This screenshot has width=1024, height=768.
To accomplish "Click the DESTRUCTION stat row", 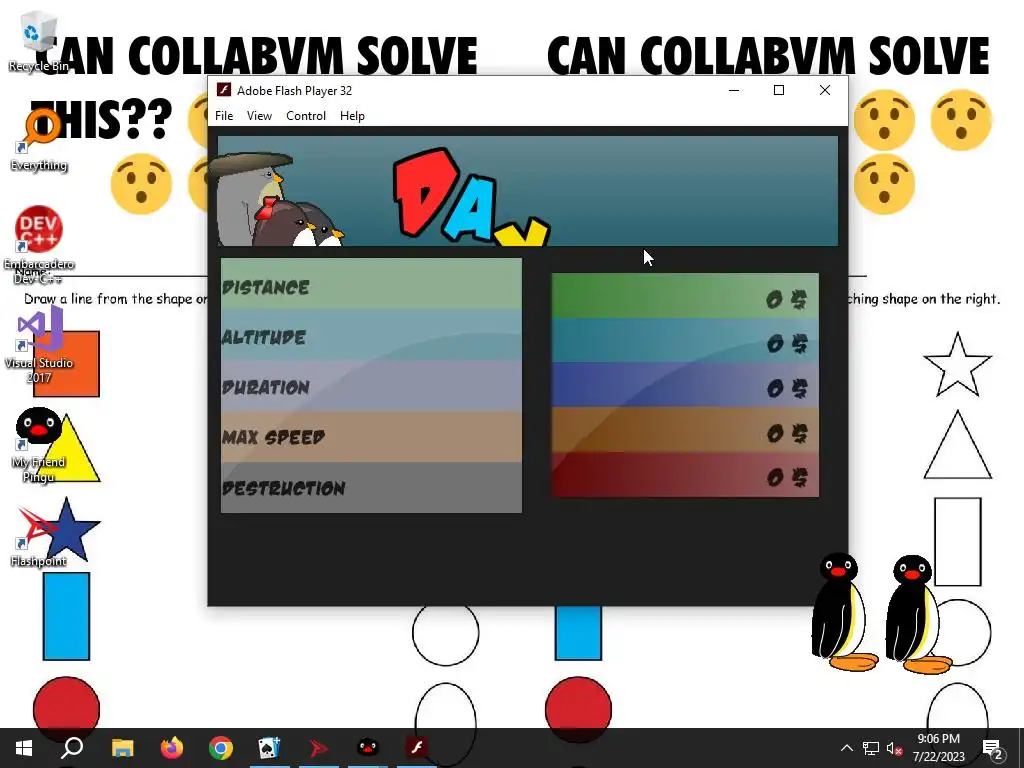I will point(371,487).
